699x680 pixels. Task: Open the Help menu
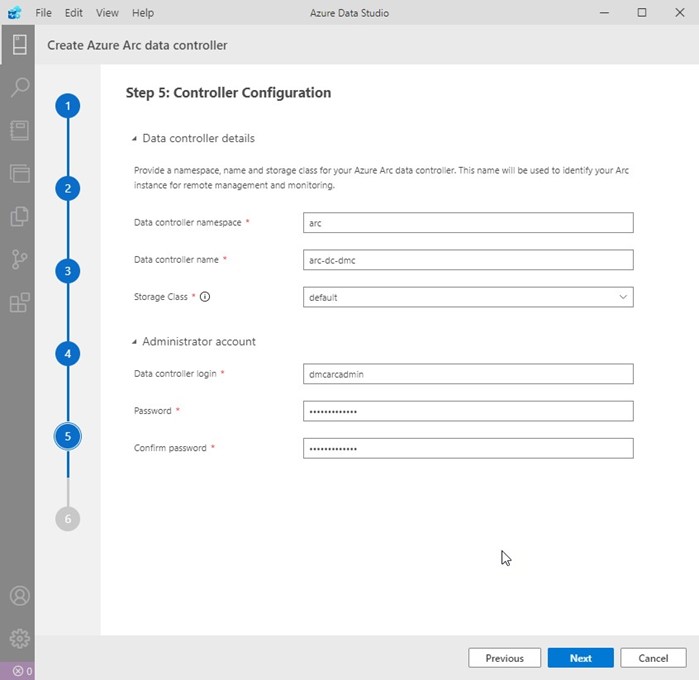(x=143, y=13)
